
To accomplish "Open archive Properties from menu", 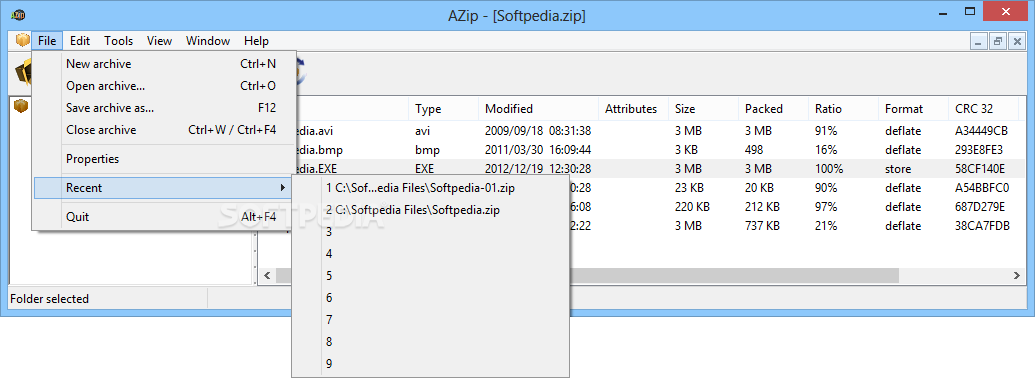I will [x=164, y=159].
